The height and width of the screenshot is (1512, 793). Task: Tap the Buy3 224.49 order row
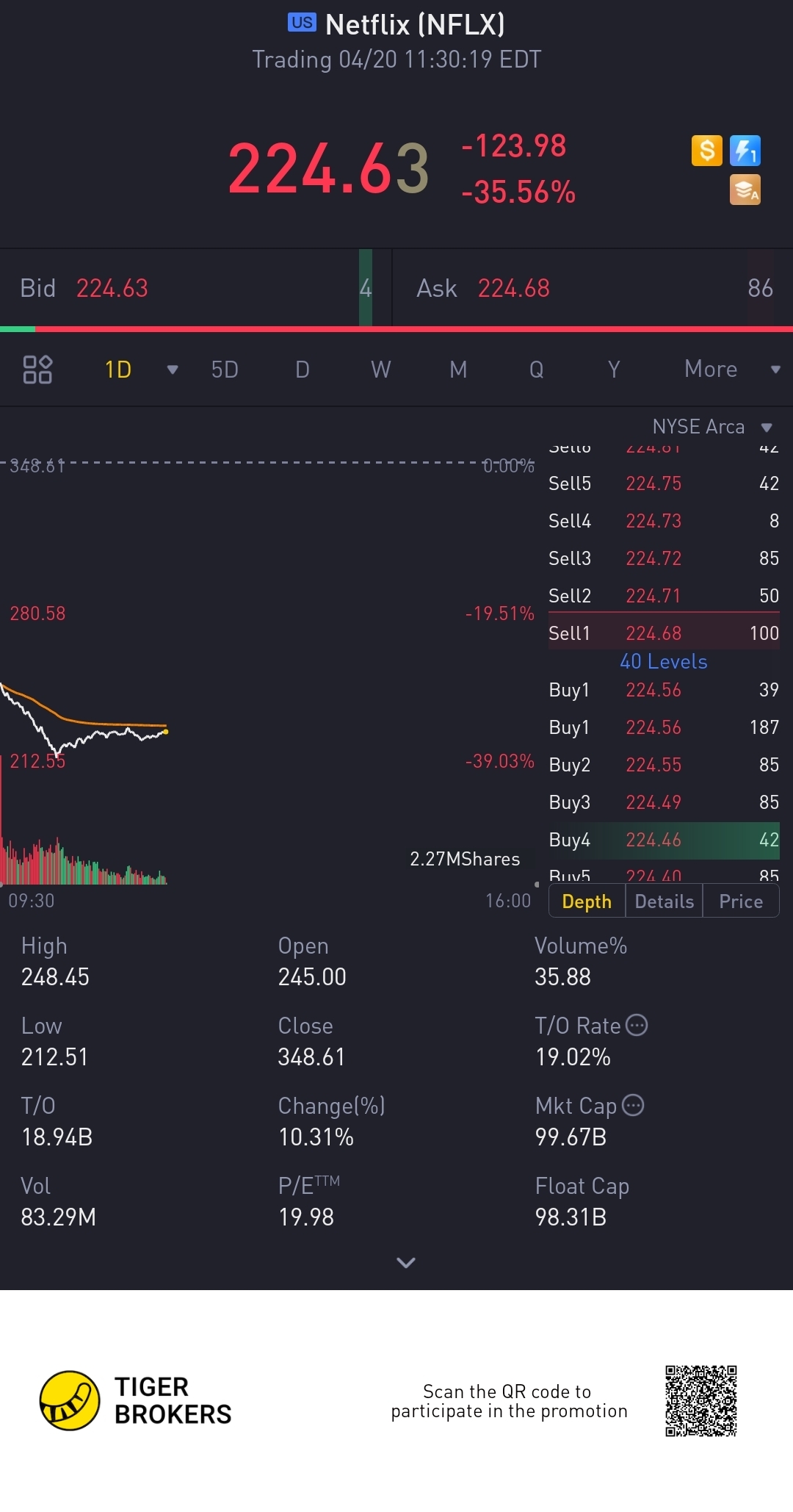(664, 802)
